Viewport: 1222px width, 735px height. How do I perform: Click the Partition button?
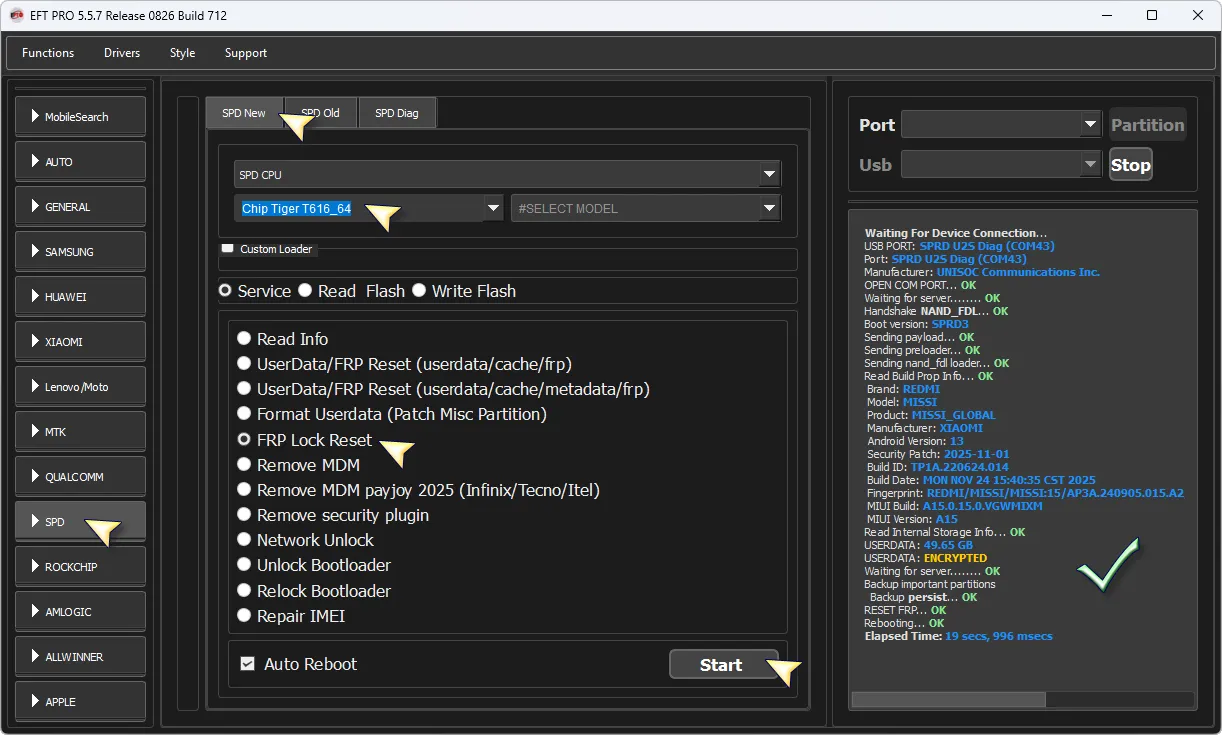[1148, 125]
